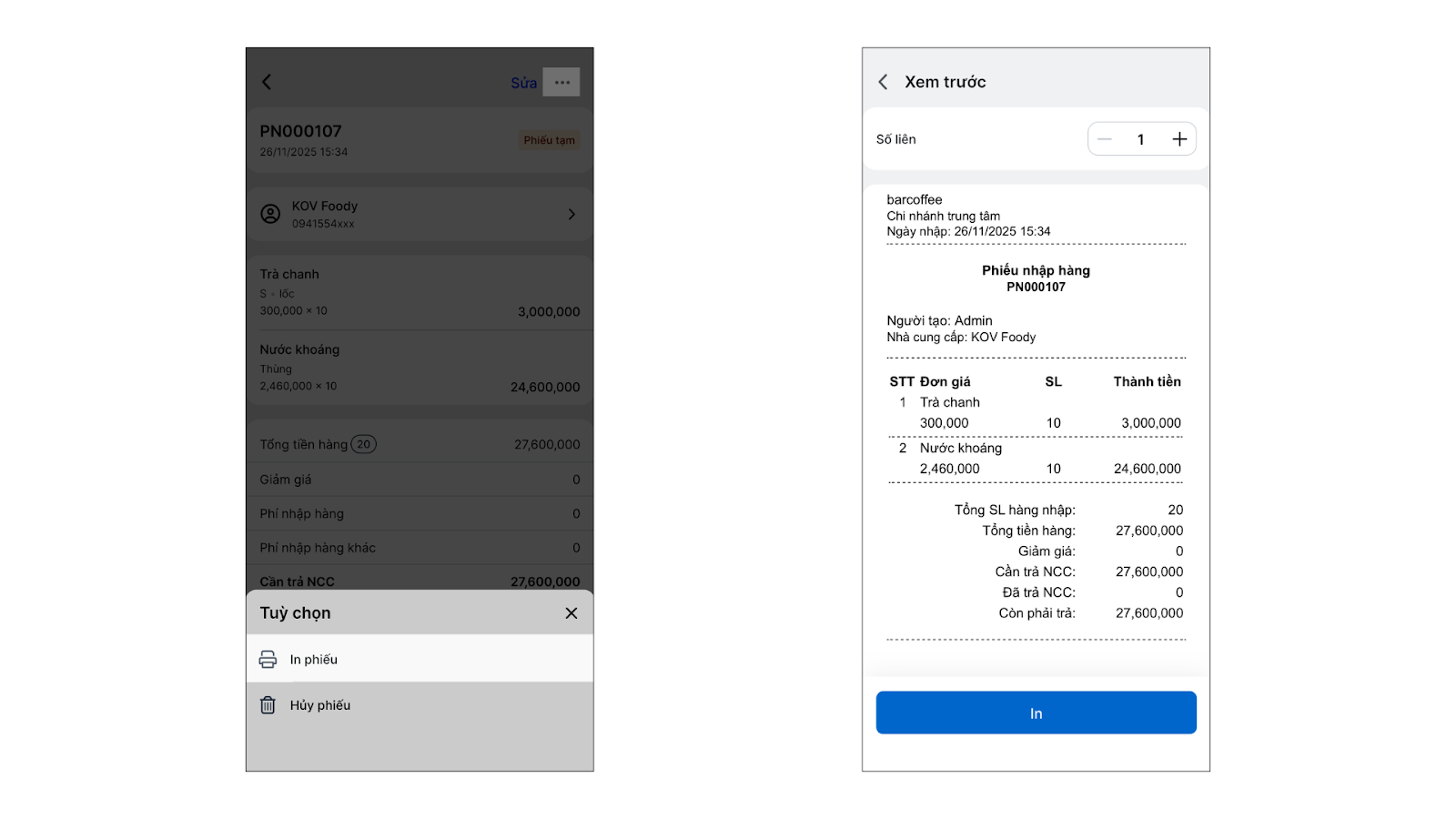Decrease Số liên copies with minus button
Viewport: 1456px width, 819px height.
click(x=1105, y=139)
